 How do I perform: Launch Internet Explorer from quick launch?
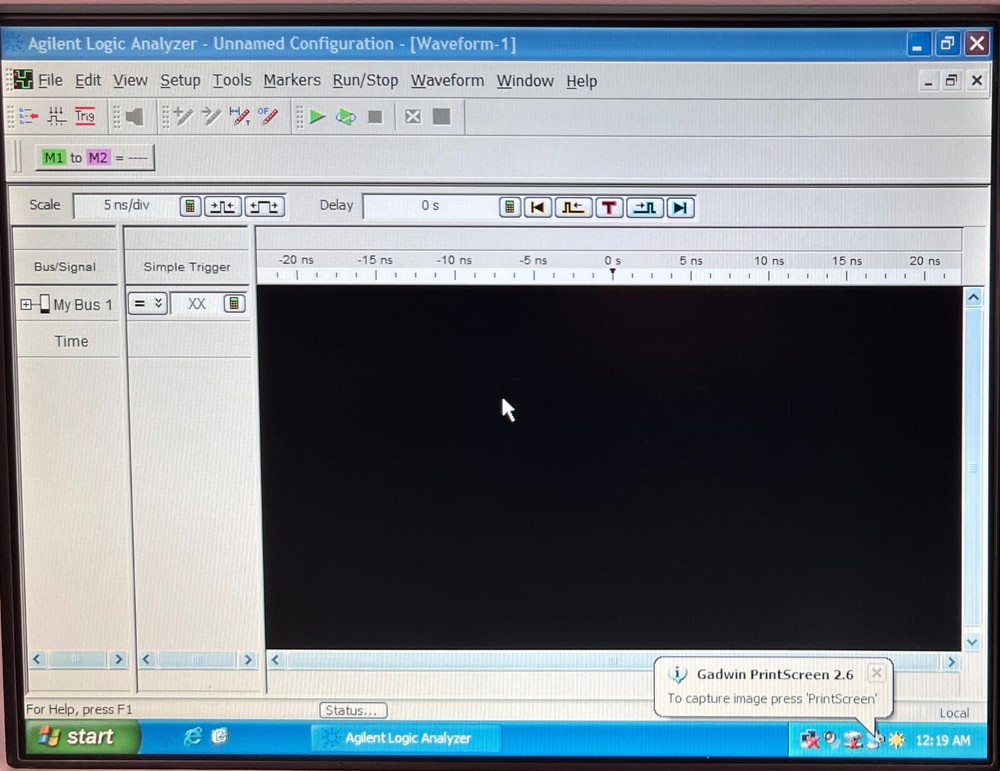coord(193,737)
